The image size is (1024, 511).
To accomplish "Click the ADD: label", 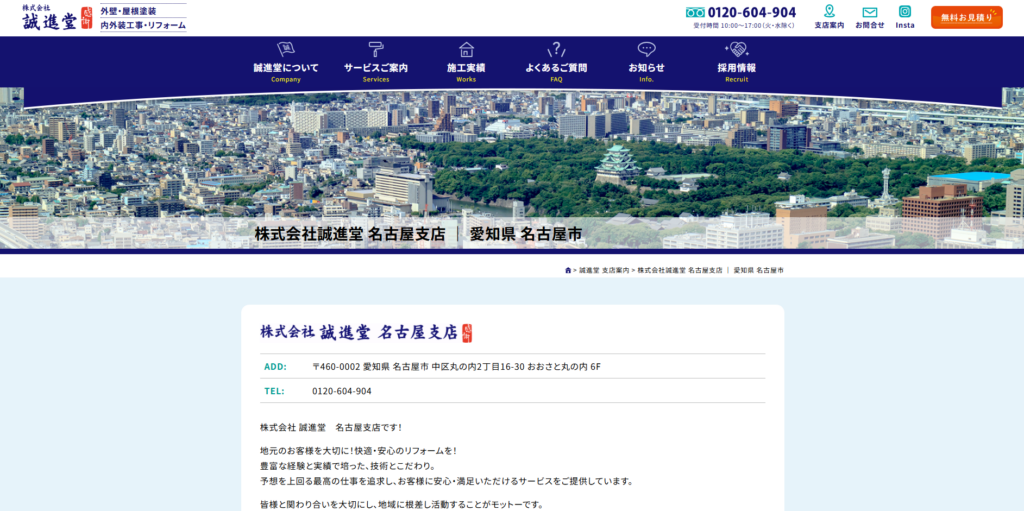I will 275,367.
